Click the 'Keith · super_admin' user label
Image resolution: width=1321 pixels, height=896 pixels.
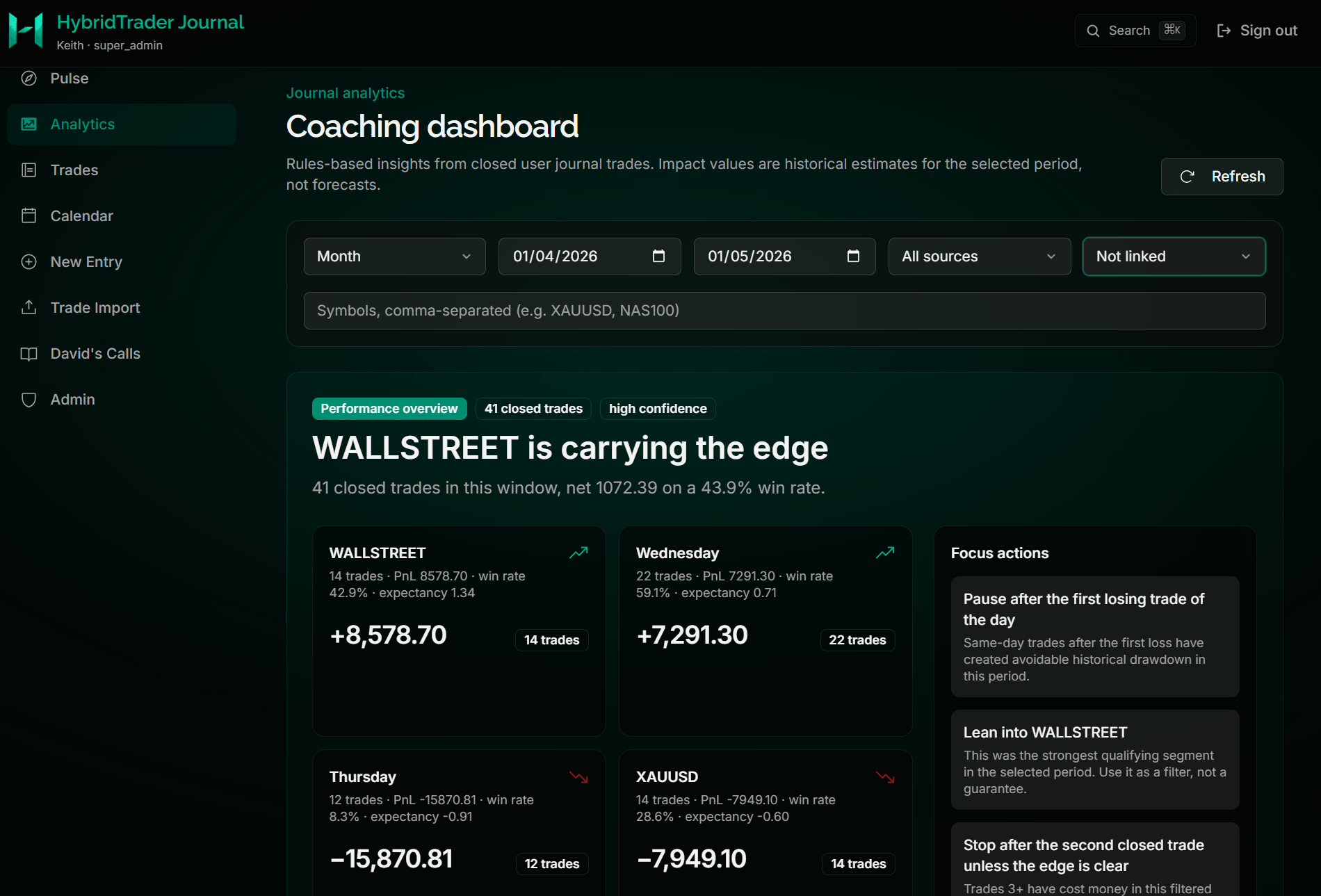[x=110, y=45]
